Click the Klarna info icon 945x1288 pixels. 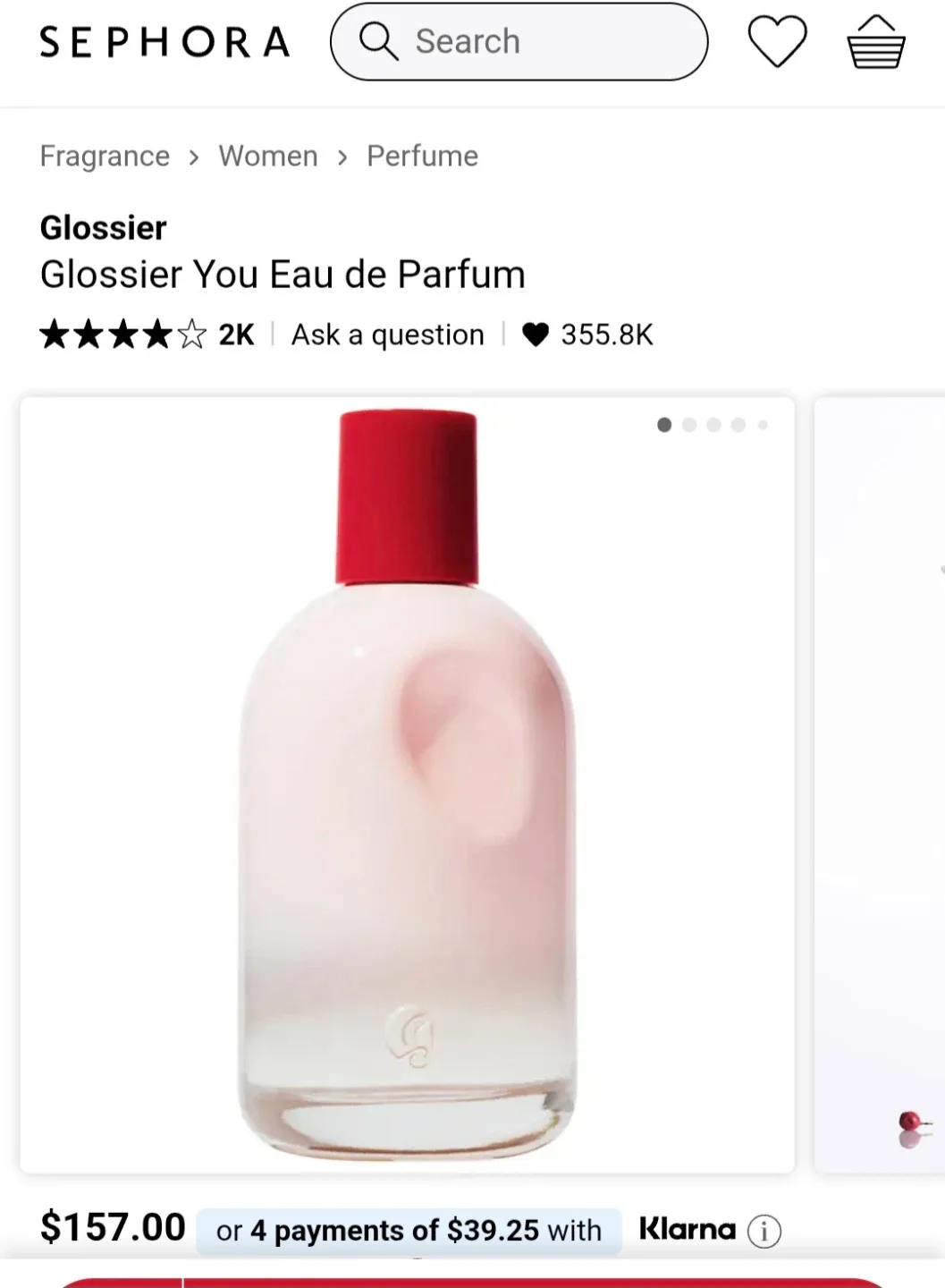click(764, 1232)
